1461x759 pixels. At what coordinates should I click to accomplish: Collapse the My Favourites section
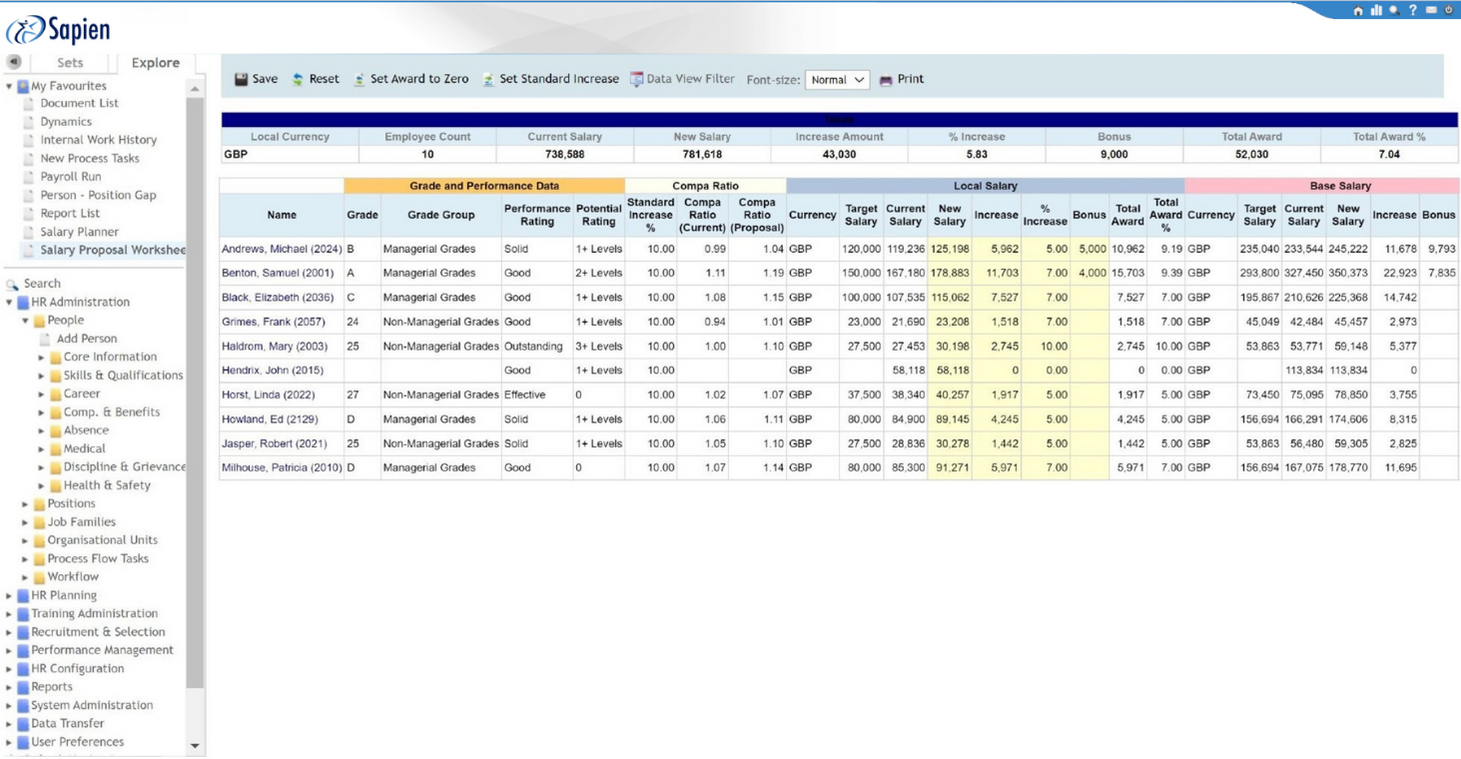pos(10,87)
